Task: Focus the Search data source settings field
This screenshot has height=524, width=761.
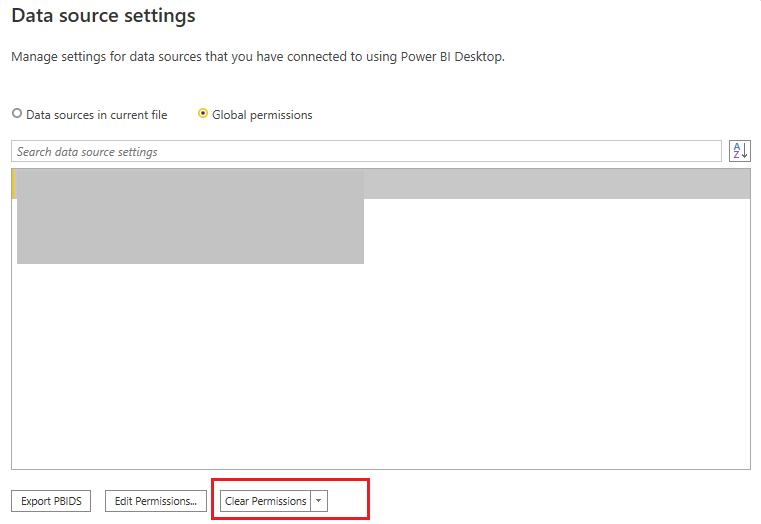Action: [x=366, y=151]
